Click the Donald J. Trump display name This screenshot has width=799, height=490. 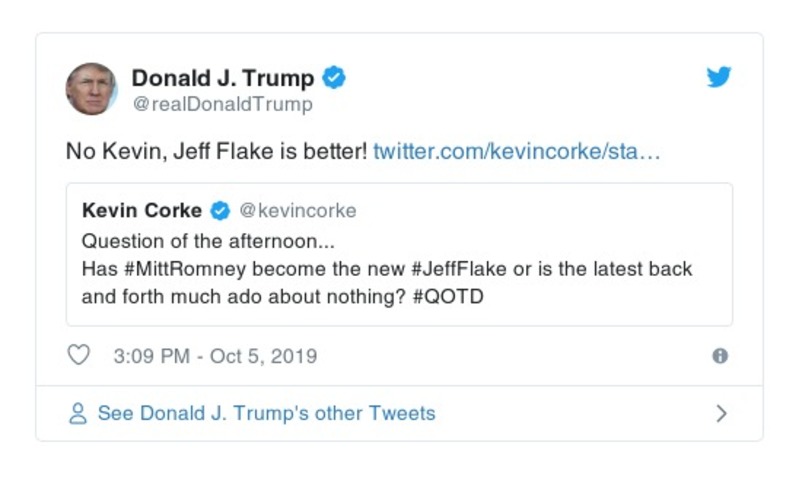pos(223,78)
